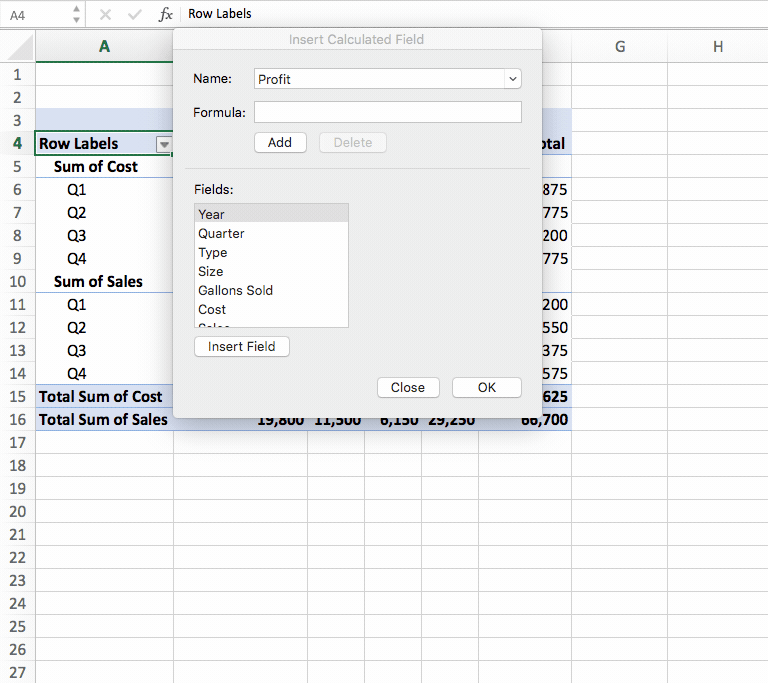
Task: Choose Cost in the Fields list
Action: click(x=212, y=309)
